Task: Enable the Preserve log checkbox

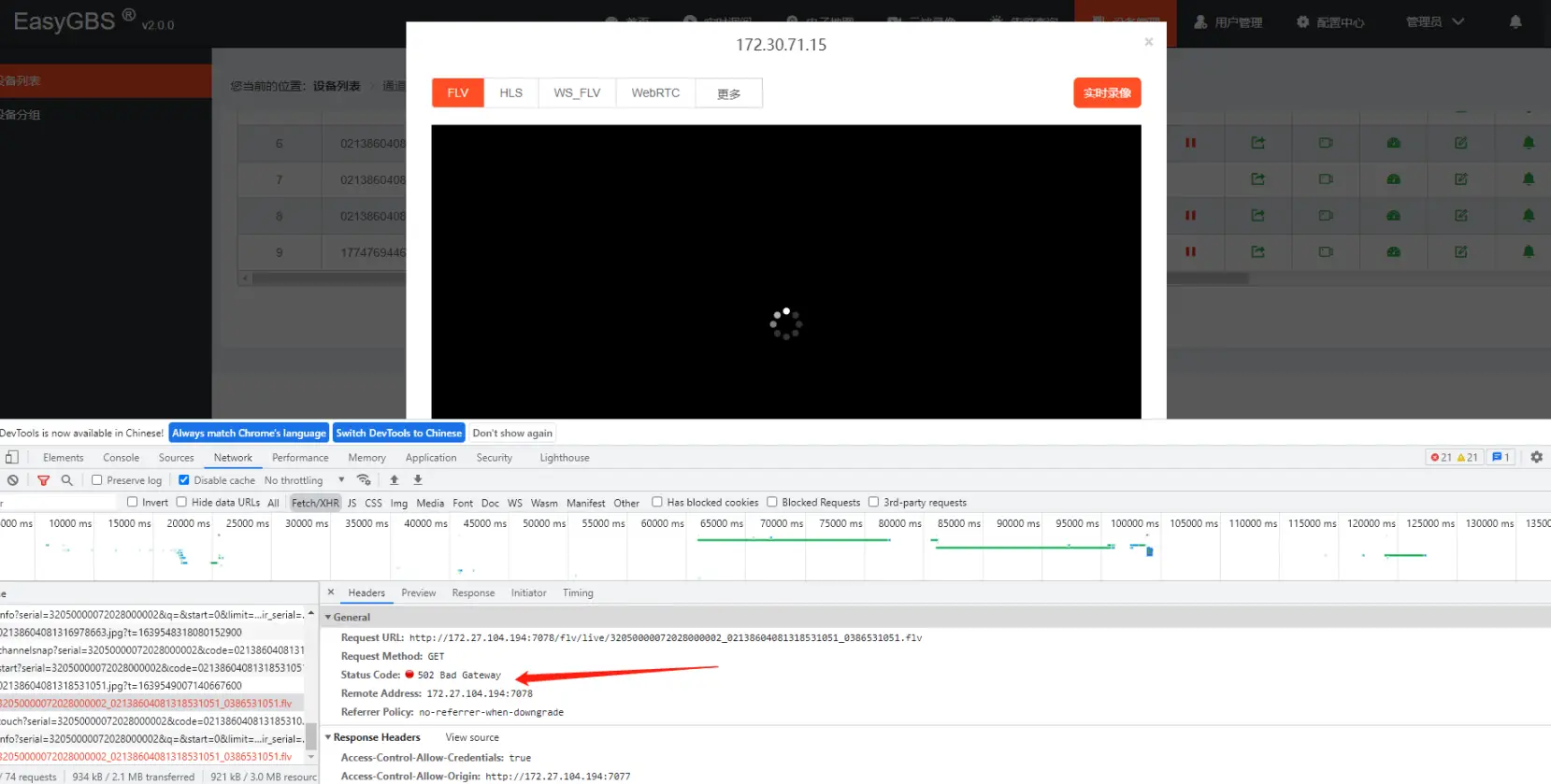Action: pyautogui.click(x=97, y=480)
